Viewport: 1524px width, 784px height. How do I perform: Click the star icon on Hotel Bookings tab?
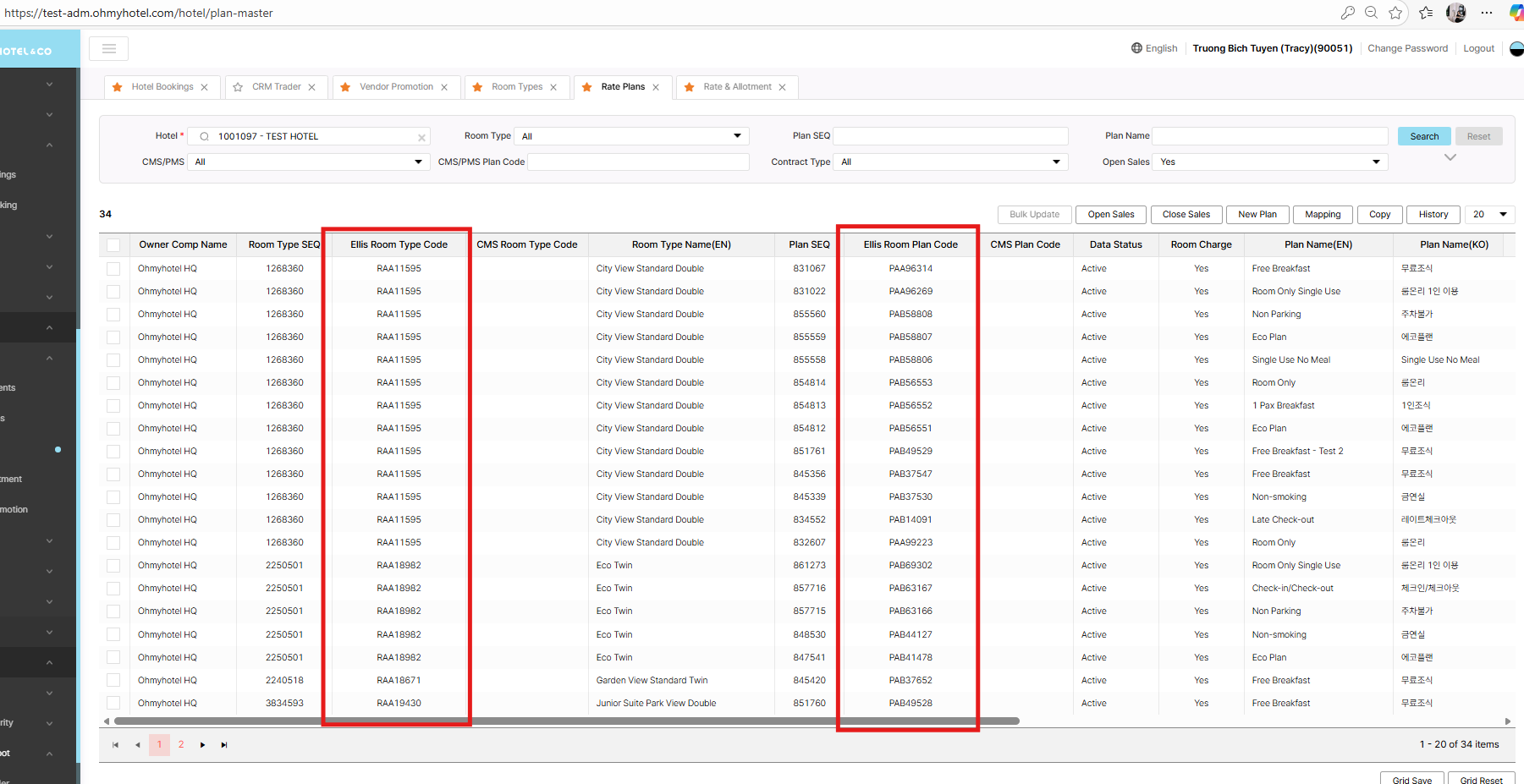[118, 87]
